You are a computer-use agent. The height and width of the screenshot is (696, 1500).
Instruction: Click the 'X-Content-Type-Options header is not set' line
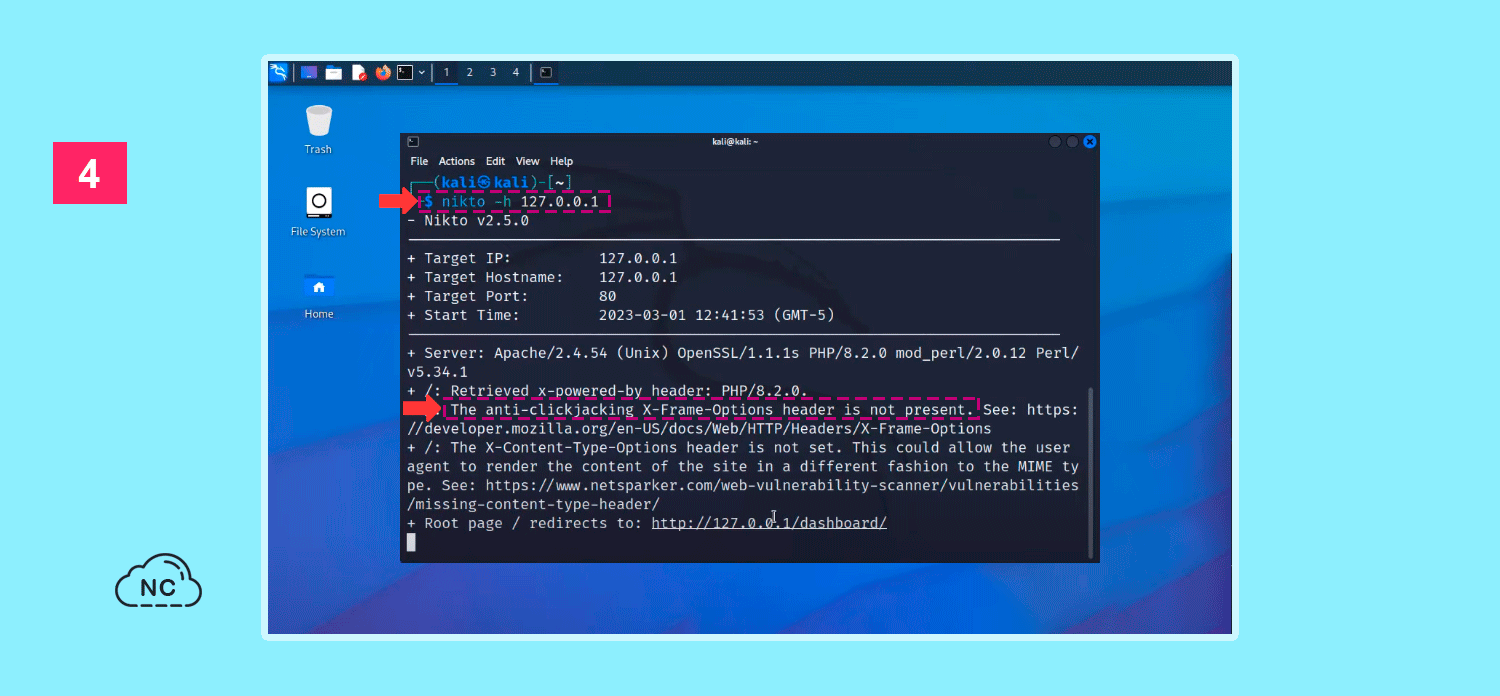click(x=739, y=448)
